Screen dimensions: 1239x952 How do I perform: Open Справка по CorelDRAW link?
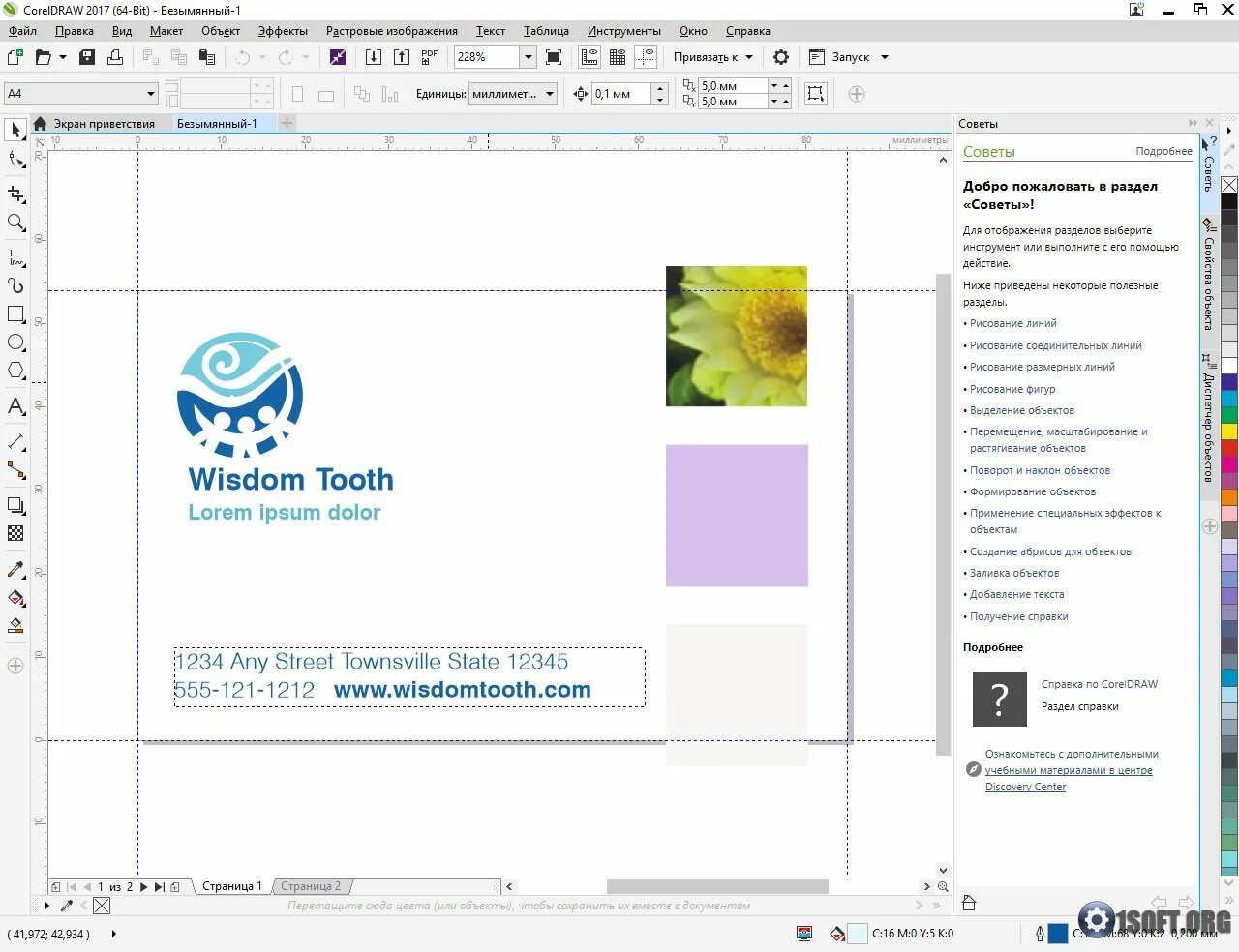click(x=1099, y=684)
